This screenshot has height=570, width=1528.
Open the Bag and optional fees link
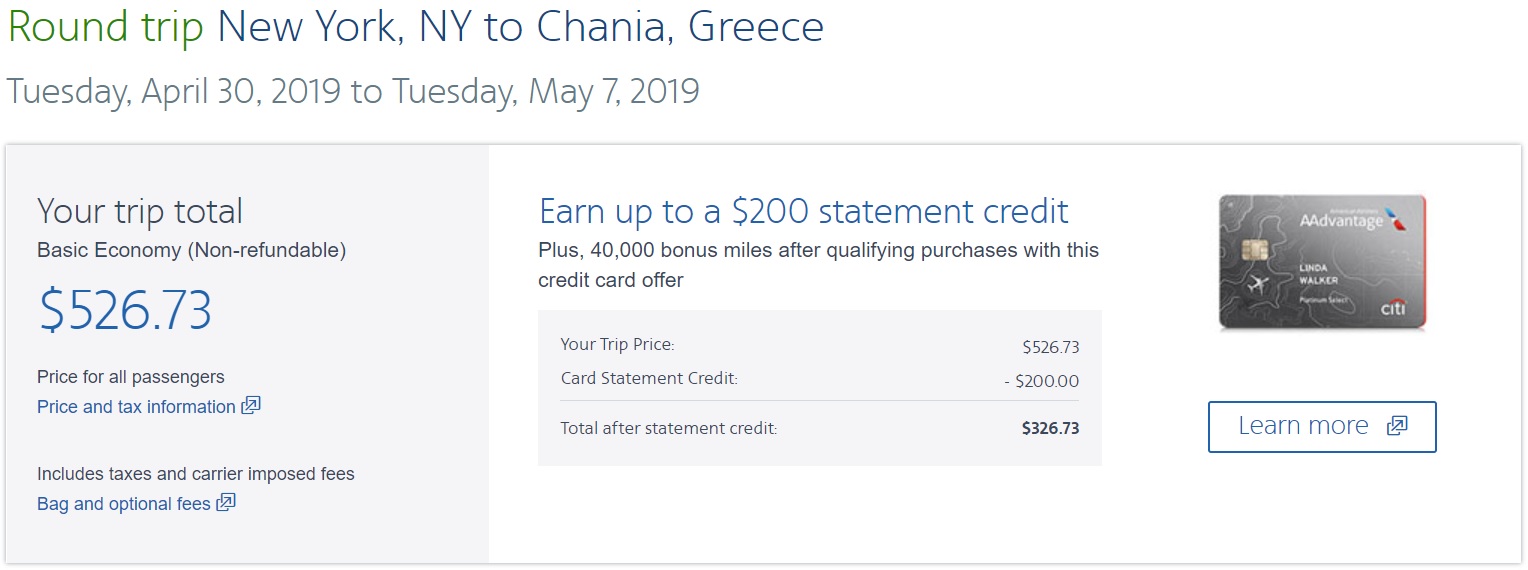coord(124,504)
